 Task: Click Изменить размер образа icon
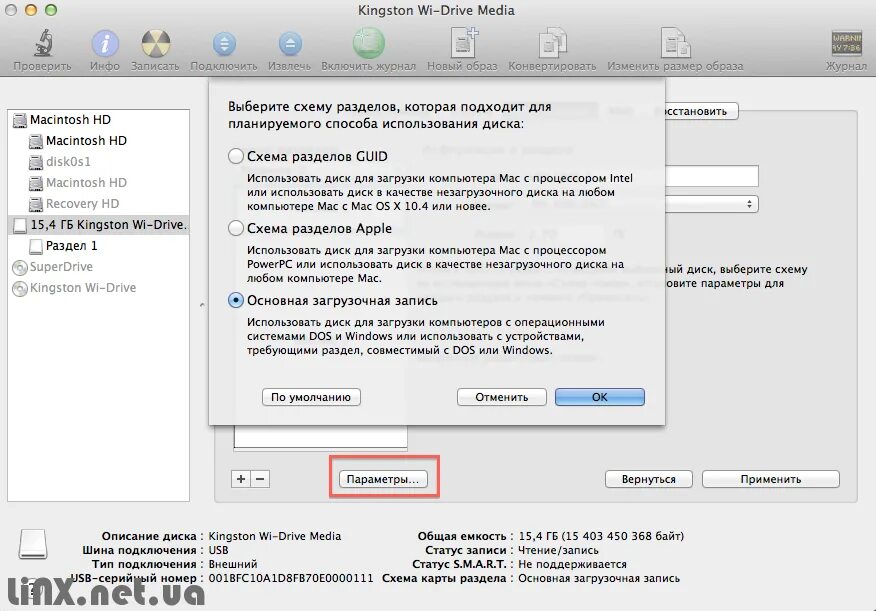pyautogui.click(x=675, y=43)
